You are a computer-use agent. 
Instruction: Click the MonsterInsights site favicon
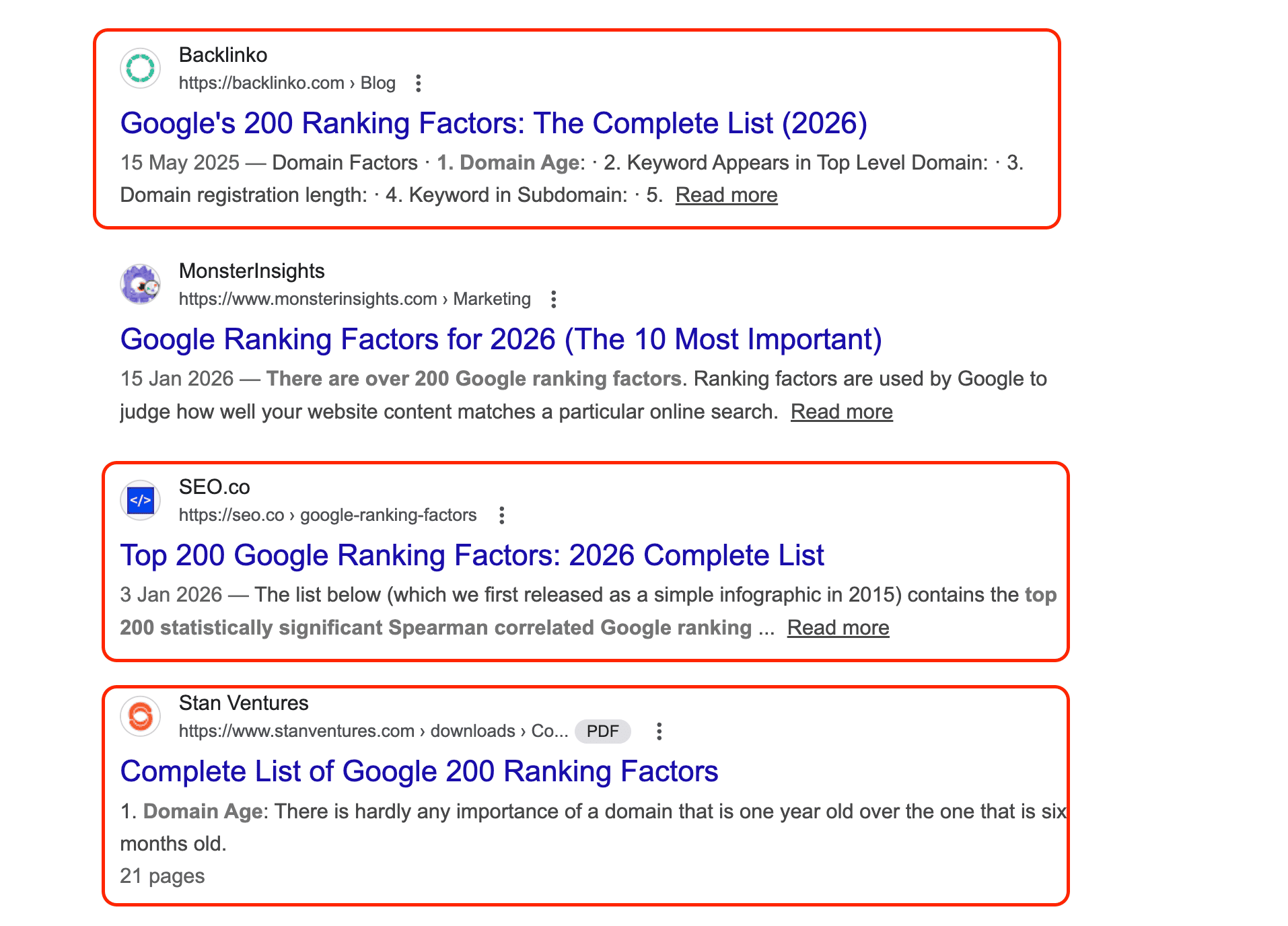coord(140,284)
